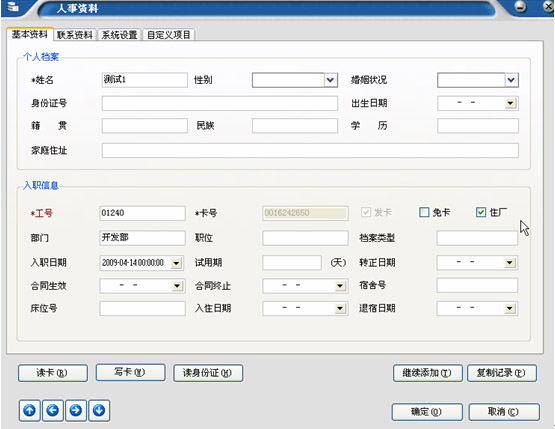This screenshot has width=555, height=429.
Task: Click the 职位 input field
Action: tap(305, 238)
